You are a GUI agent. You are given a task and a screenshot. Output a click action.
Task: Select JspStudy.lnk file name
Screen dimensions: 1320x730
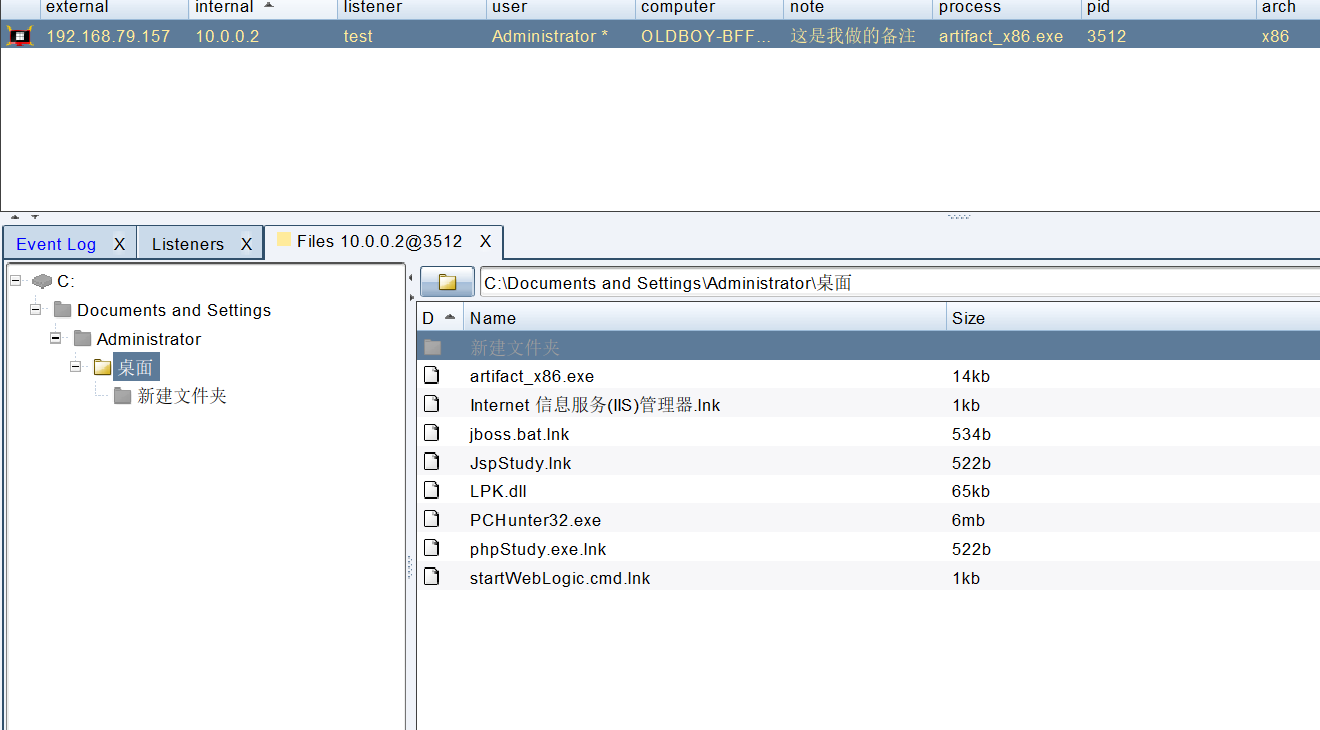pyautogui.click(x=521, y=463)
